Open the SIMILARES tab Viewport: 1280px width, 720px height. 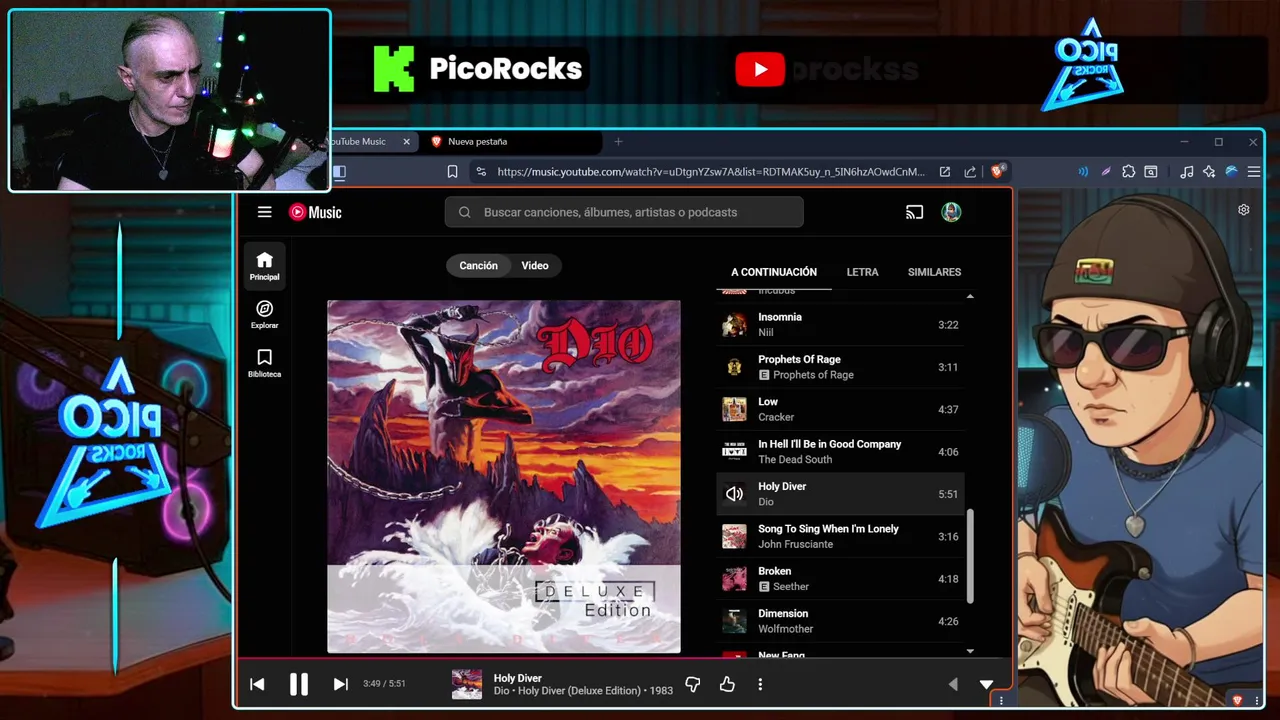tap(934, 272)
